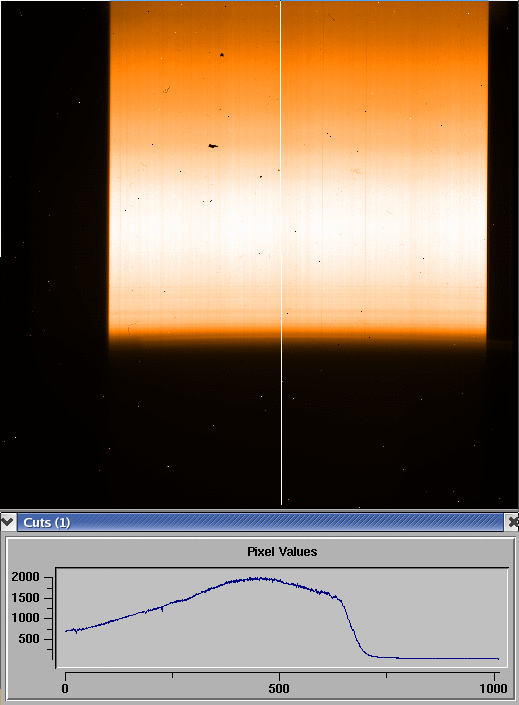
Task: Click the 1500 label on the y-axis
Action: coord(26,598)
